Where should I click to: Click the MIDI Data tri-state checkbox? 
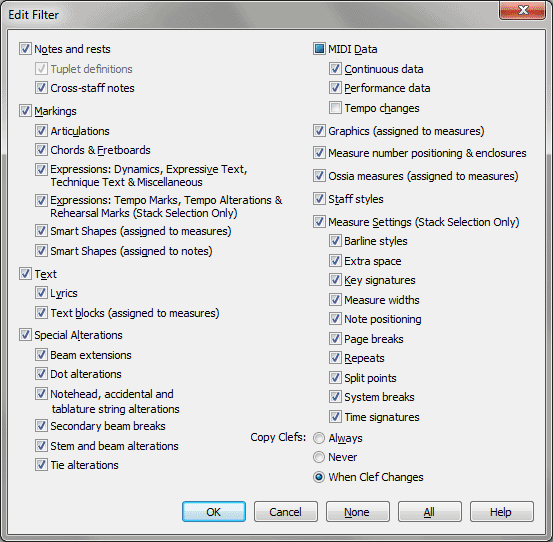pyautogui.click(x=319, y=49)
